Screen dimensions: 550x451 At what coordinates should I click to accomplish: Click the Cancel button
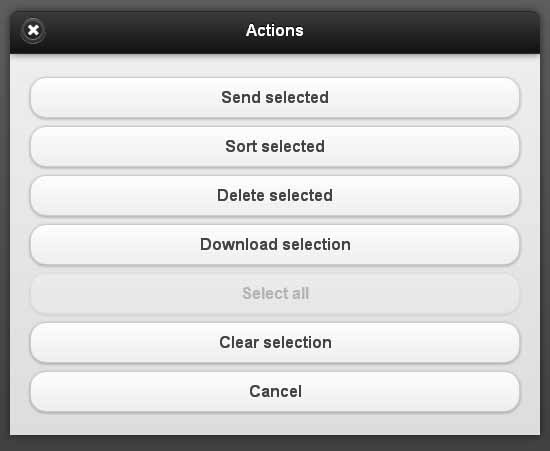click(x=275, y=392)
